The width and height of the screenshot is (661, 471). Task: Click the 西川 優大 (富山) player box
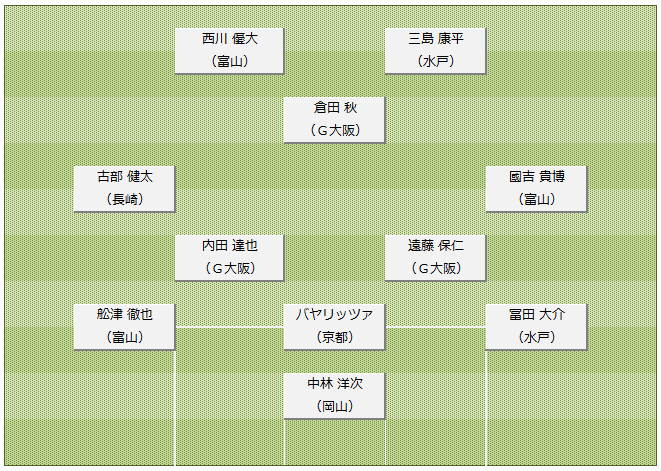[229, 51]
